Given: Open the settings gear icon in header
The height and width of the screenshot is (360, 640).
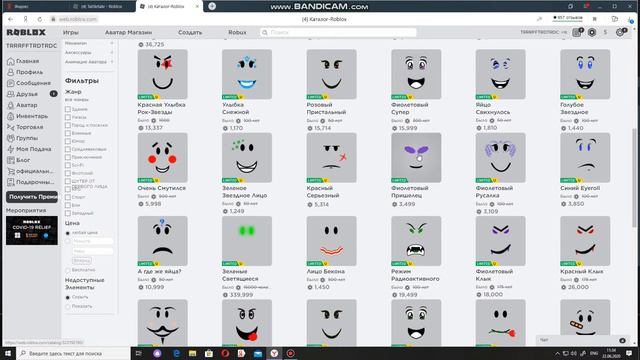Looking at the screenshot, I should click(x=620, y=32).
